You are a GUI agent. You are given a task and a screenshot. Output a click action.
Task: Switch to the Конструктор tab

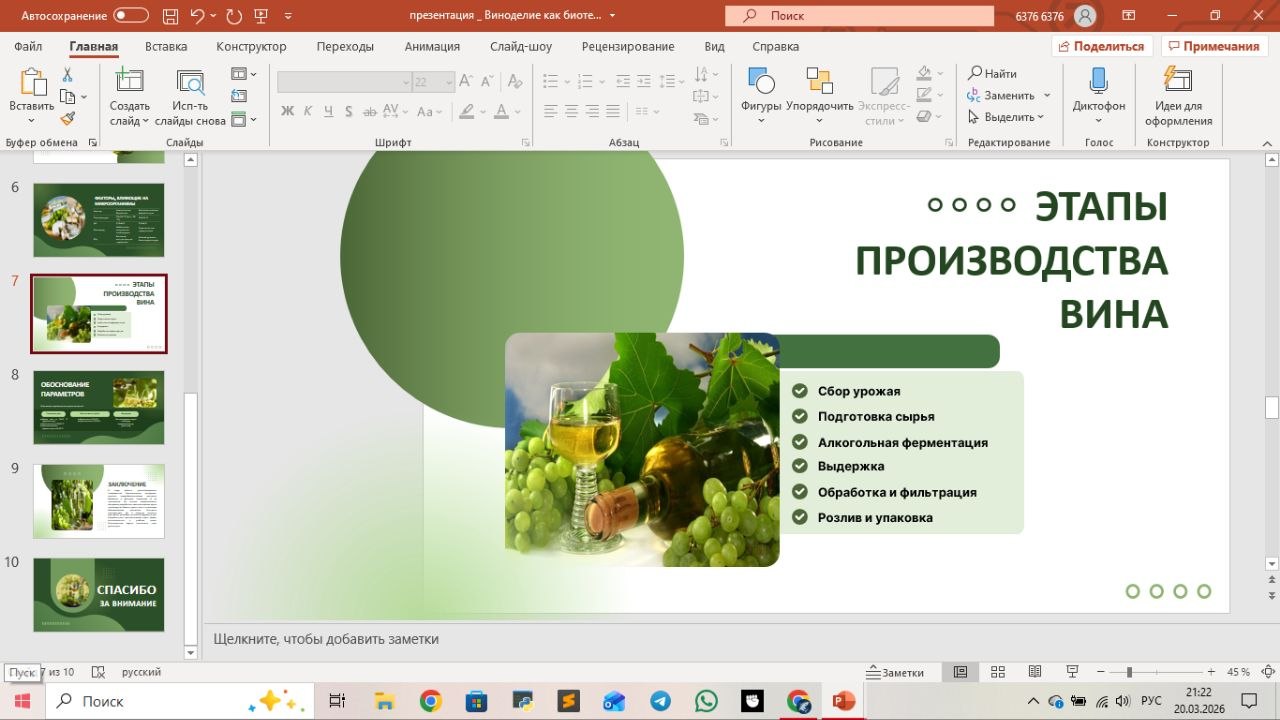click(251, 46)
